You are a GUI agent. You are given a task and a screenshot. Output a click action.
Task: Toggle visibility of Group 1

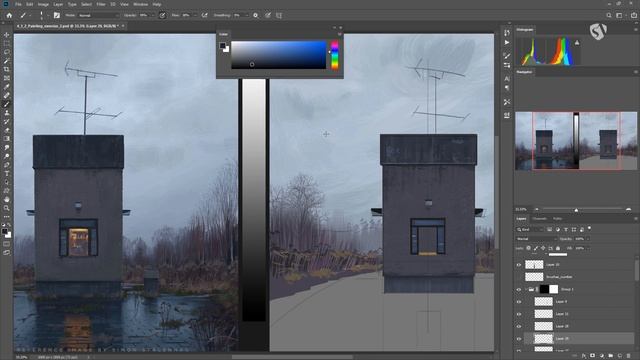click(x=519, y=289)
